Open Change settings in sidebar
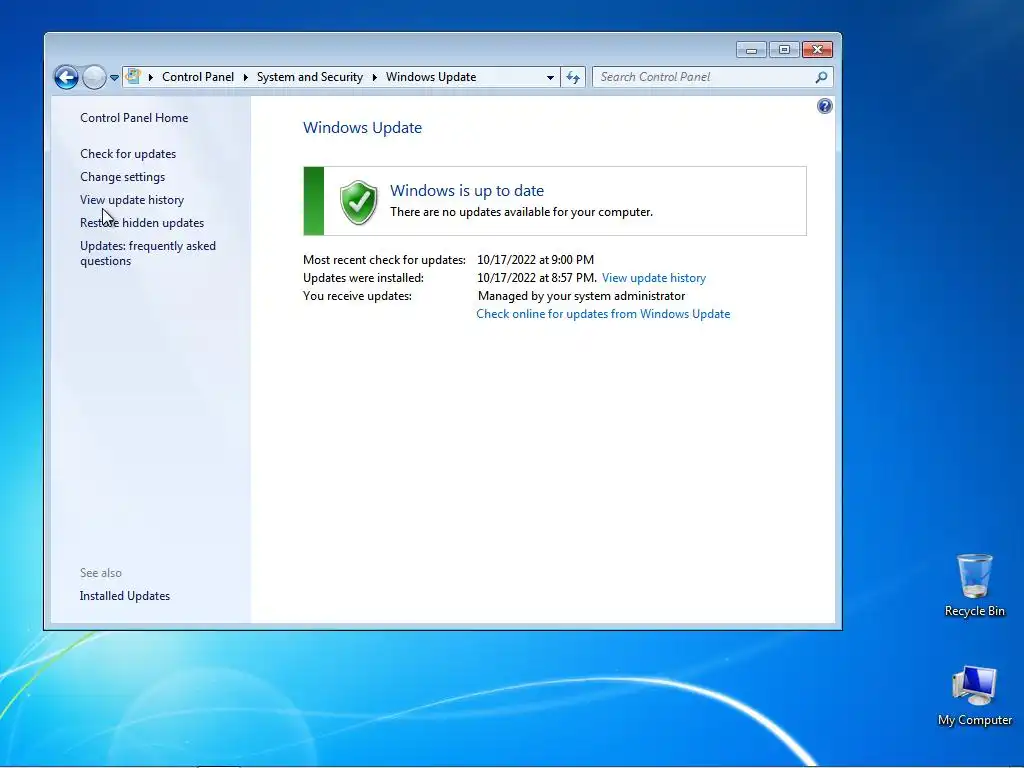This screenshot has width=1024, height=768. (123, 176)
